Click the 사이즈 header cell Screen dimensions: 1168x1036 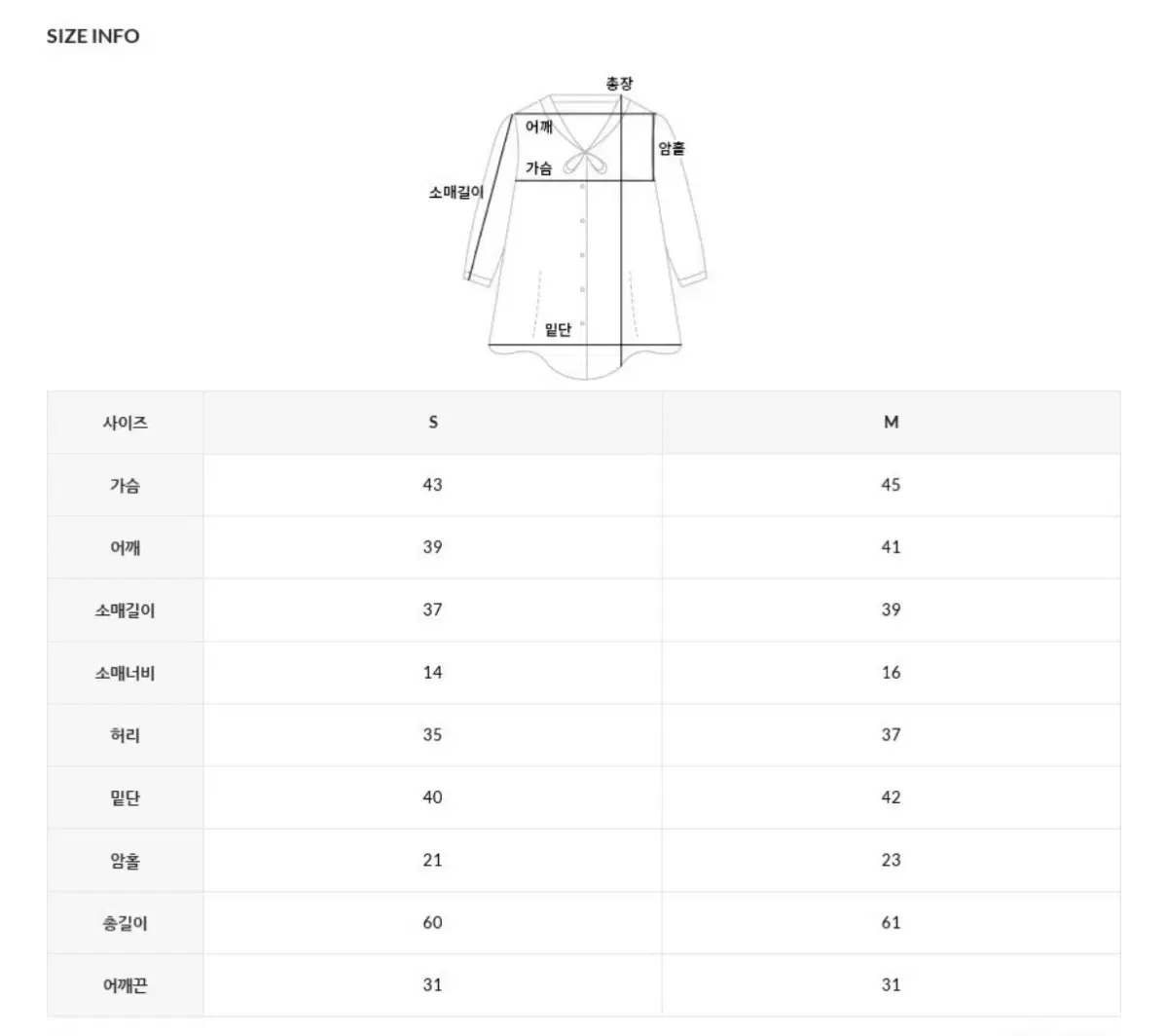point(126,424)
